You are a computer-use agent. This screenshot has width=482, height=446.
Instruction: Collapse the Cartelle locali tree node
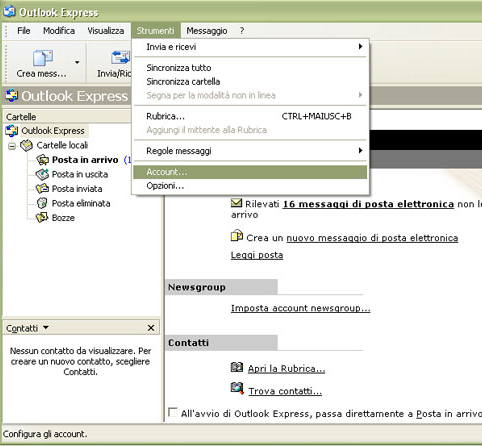pyautogui.click(x=12, y=146)
